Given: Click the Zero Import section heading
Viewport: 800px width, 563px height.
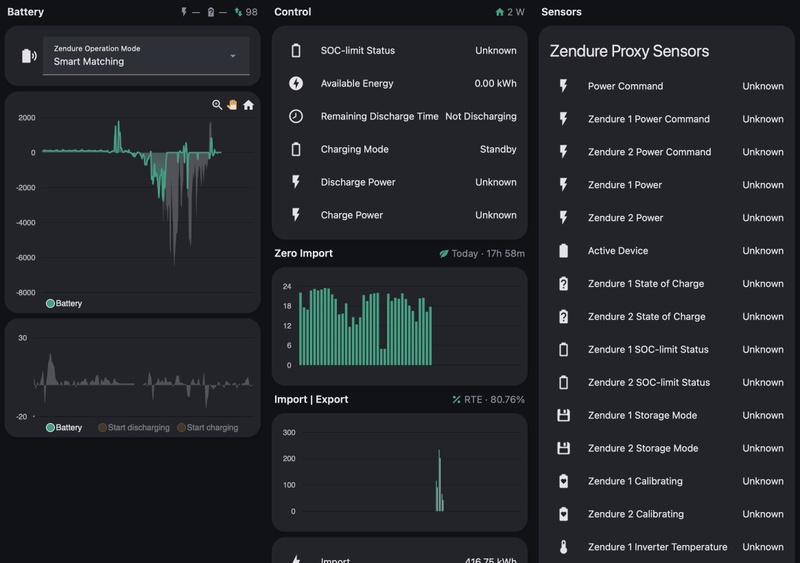Looking at the screenshot, I should pos(303,253).
